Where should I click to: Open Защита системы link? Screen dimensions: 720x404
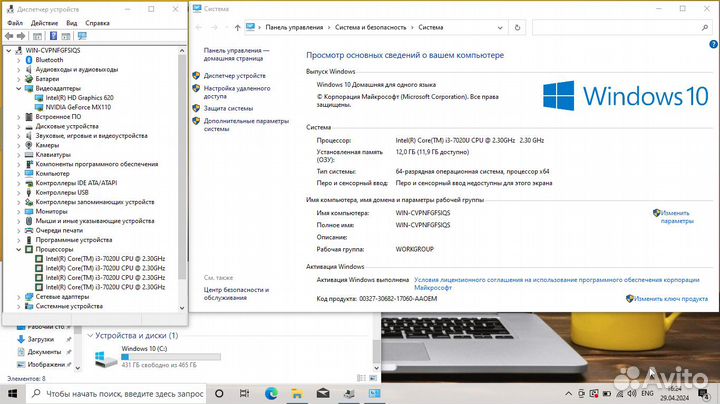pyautogui.click(x=228, y=108)
